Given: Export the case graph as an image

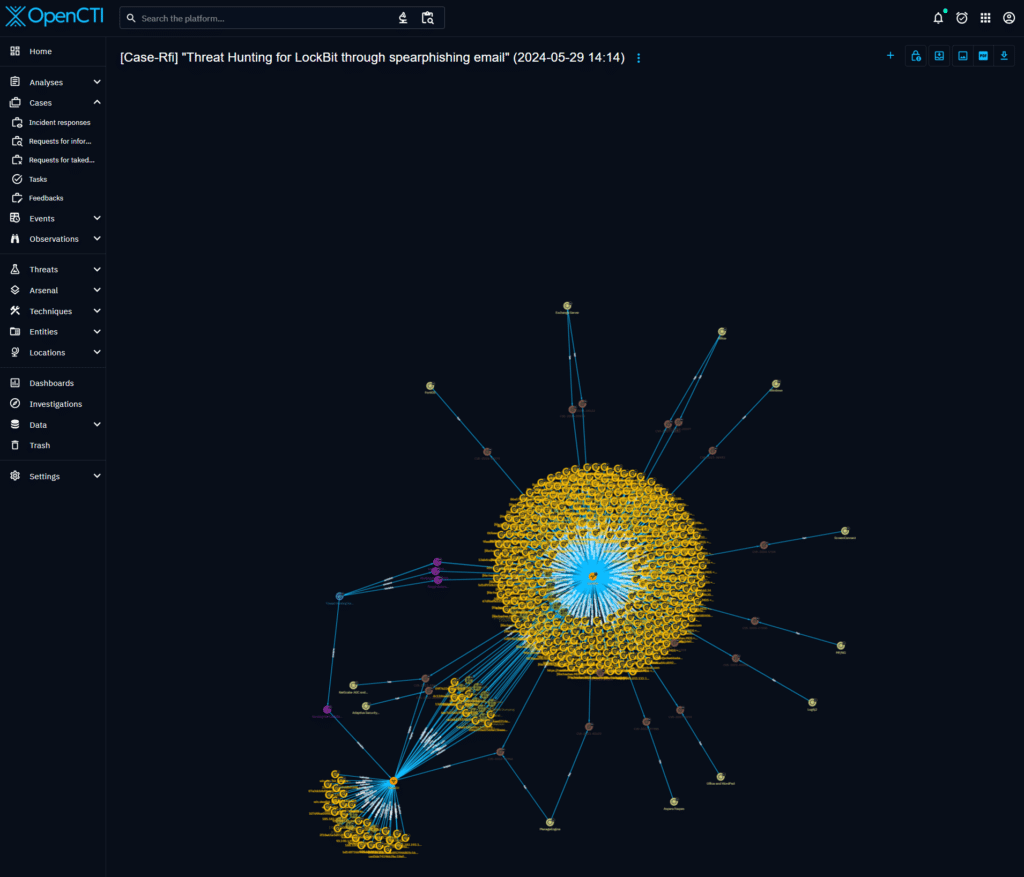Looking at the screenshot, I should tap(962, 55).
